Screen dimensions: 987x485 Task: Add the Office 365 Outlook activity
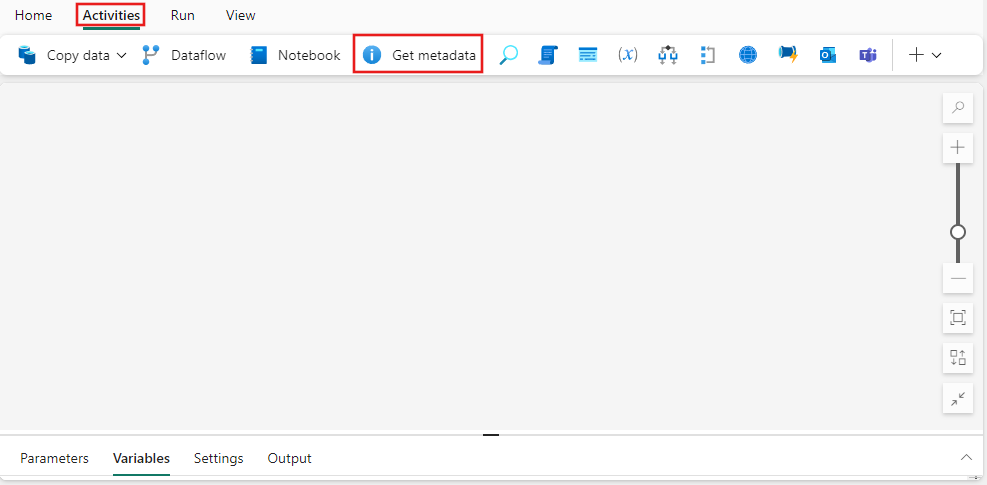click(x=828, y=55)
